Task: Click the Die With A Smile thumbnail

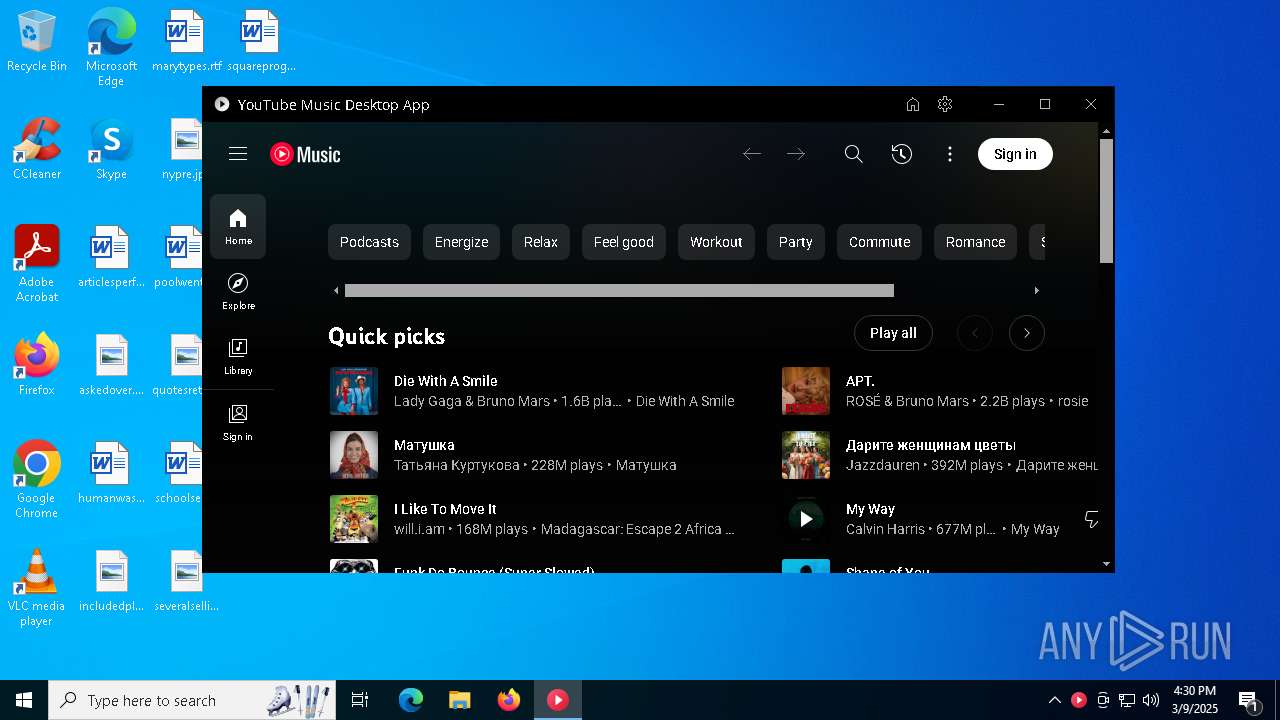Action: point(354,391)
